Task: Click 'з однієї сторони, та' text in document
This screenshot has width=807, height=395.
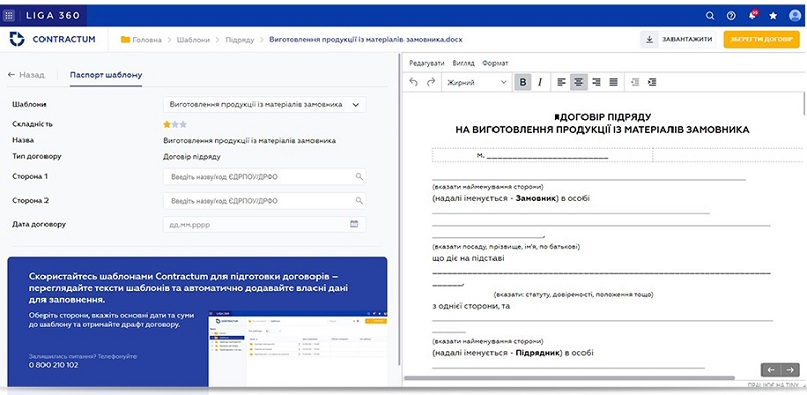Action: click(471, 306)
